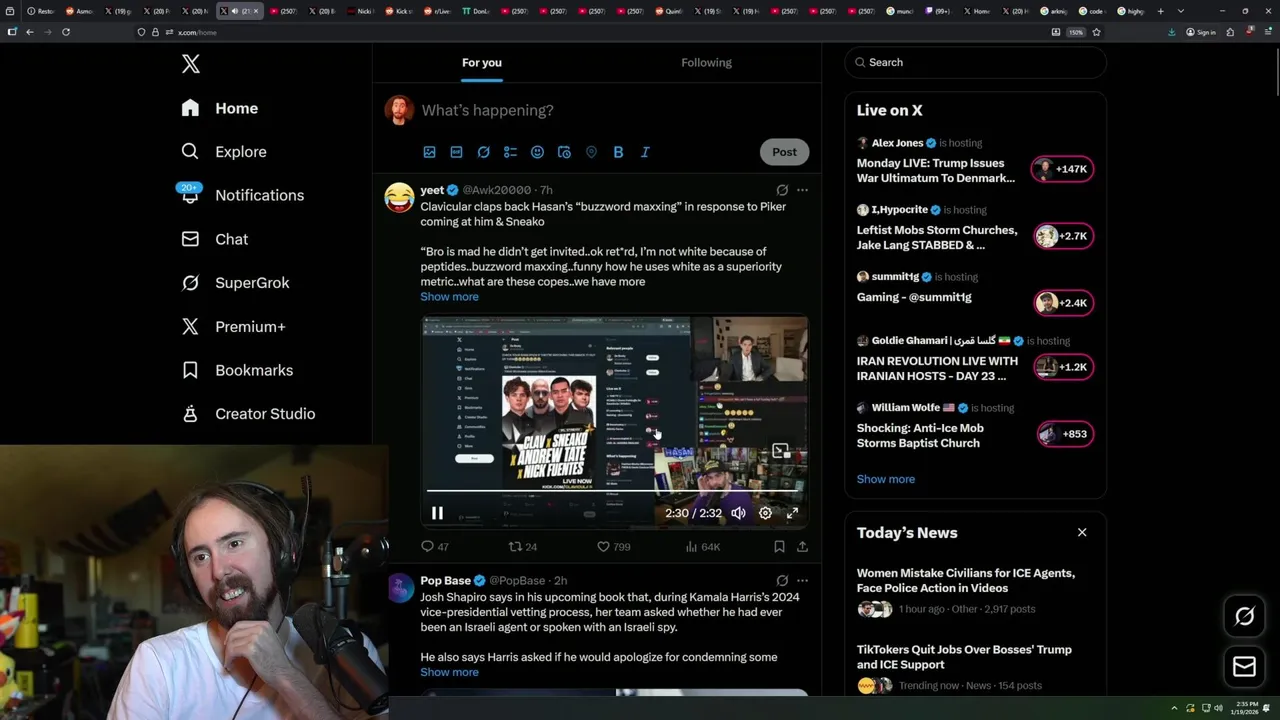Click the X logo in sidebar

click(x=191, y=64)
